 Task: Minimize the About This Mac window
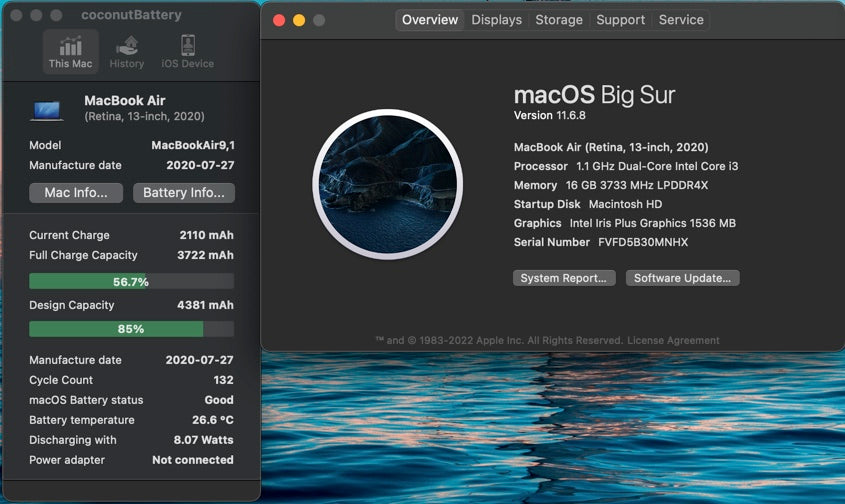[x=299, y=20]
